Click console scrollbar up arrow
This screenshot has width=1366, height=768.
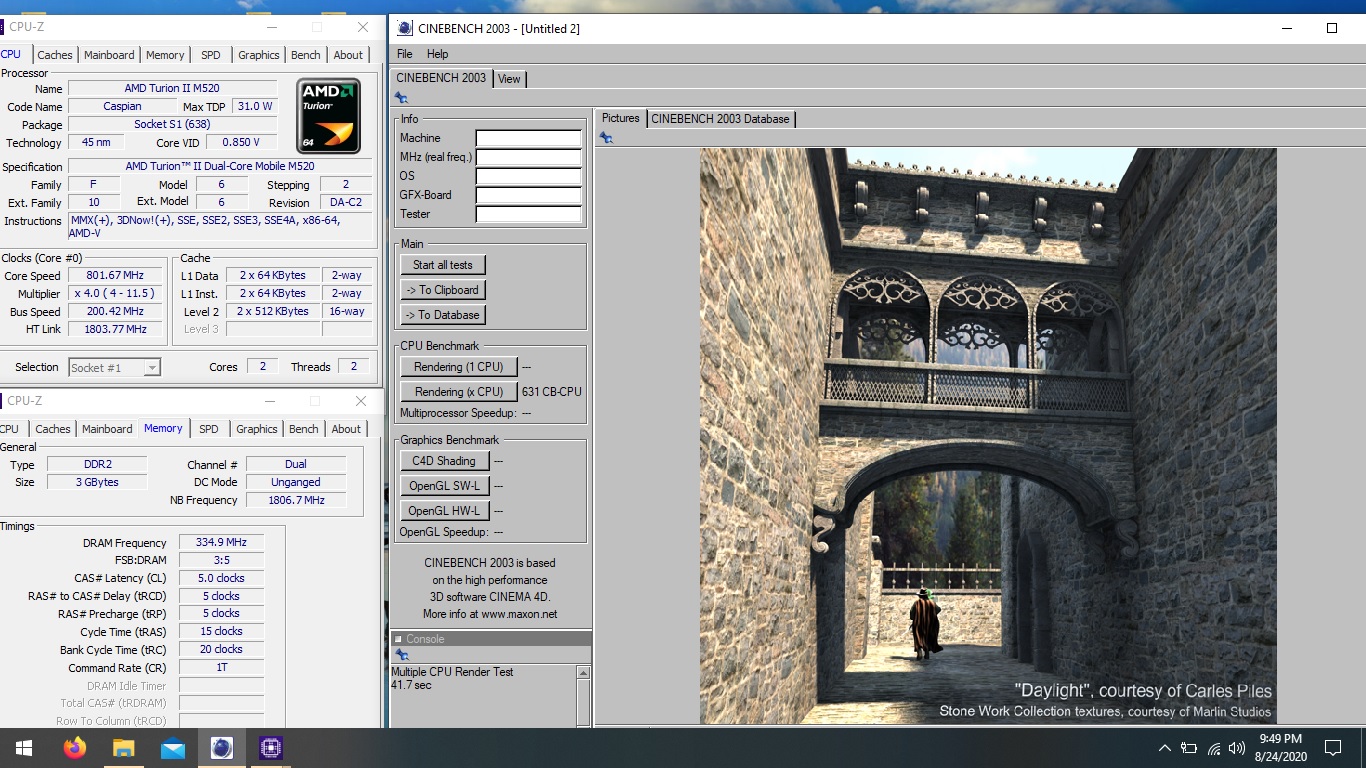(x=584, y=673)
